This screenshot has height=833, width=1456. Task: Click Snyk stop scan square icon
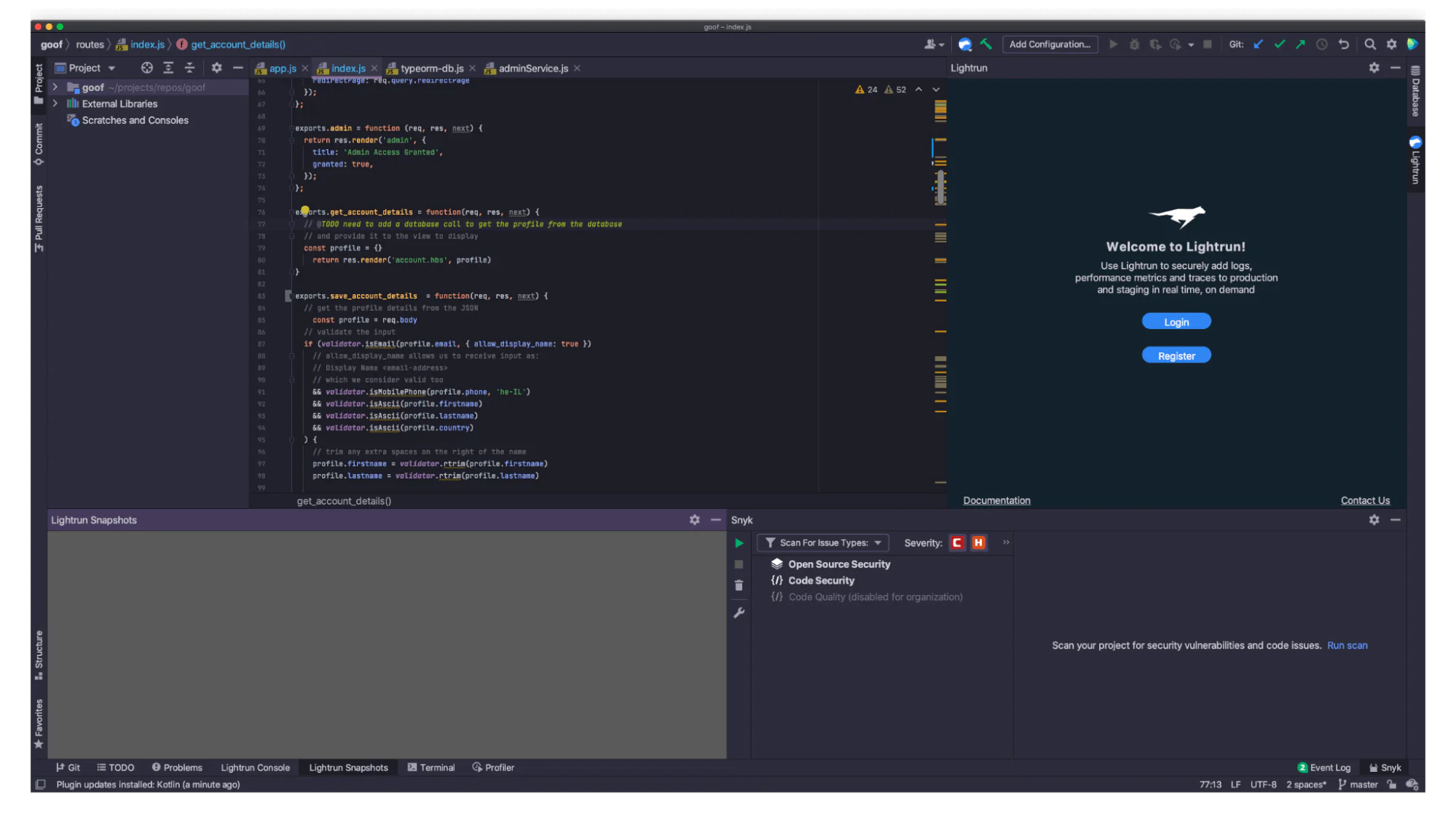[739, 564]
